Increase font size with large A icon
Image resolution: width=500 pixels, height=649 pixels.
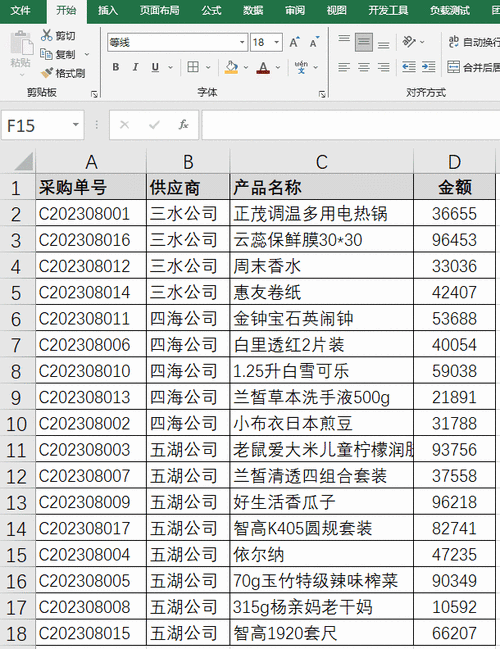click(x=294, y=42)
